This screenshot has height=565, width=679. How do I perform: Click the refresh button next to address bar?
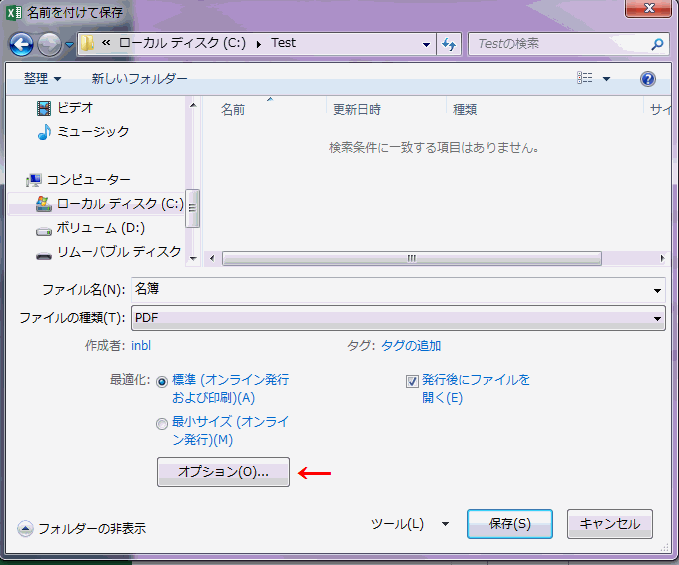point(449,44)
